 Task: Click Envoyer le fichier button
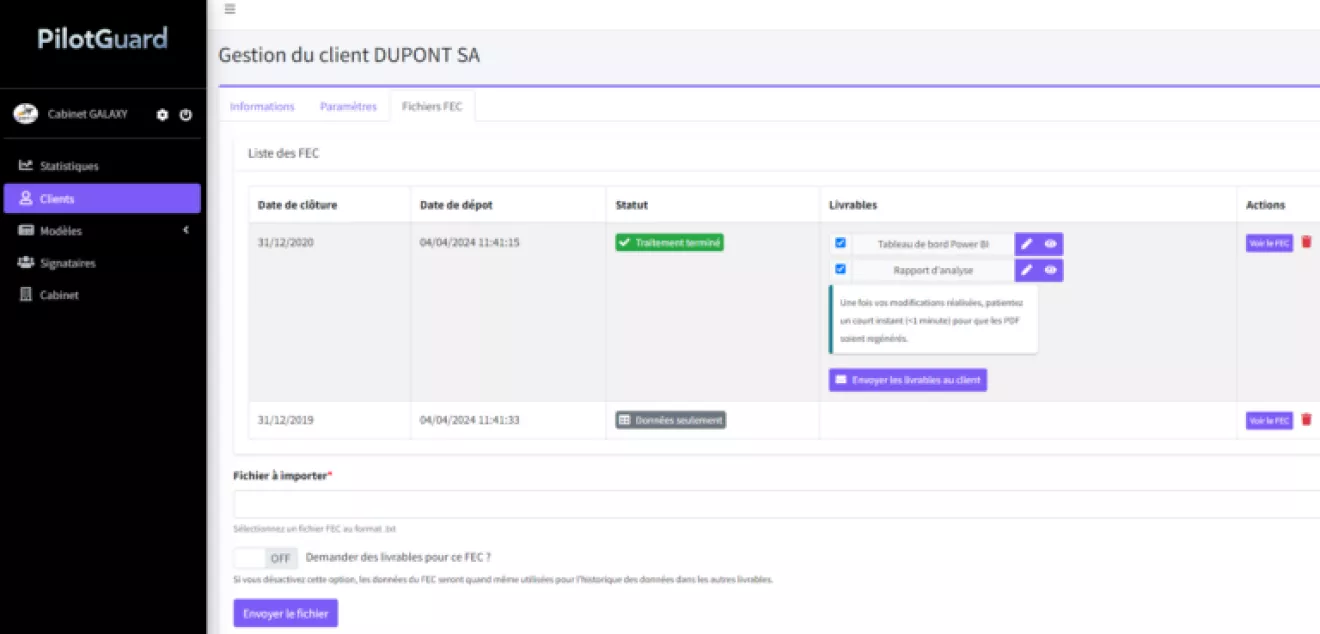click(x=286, y=613)
